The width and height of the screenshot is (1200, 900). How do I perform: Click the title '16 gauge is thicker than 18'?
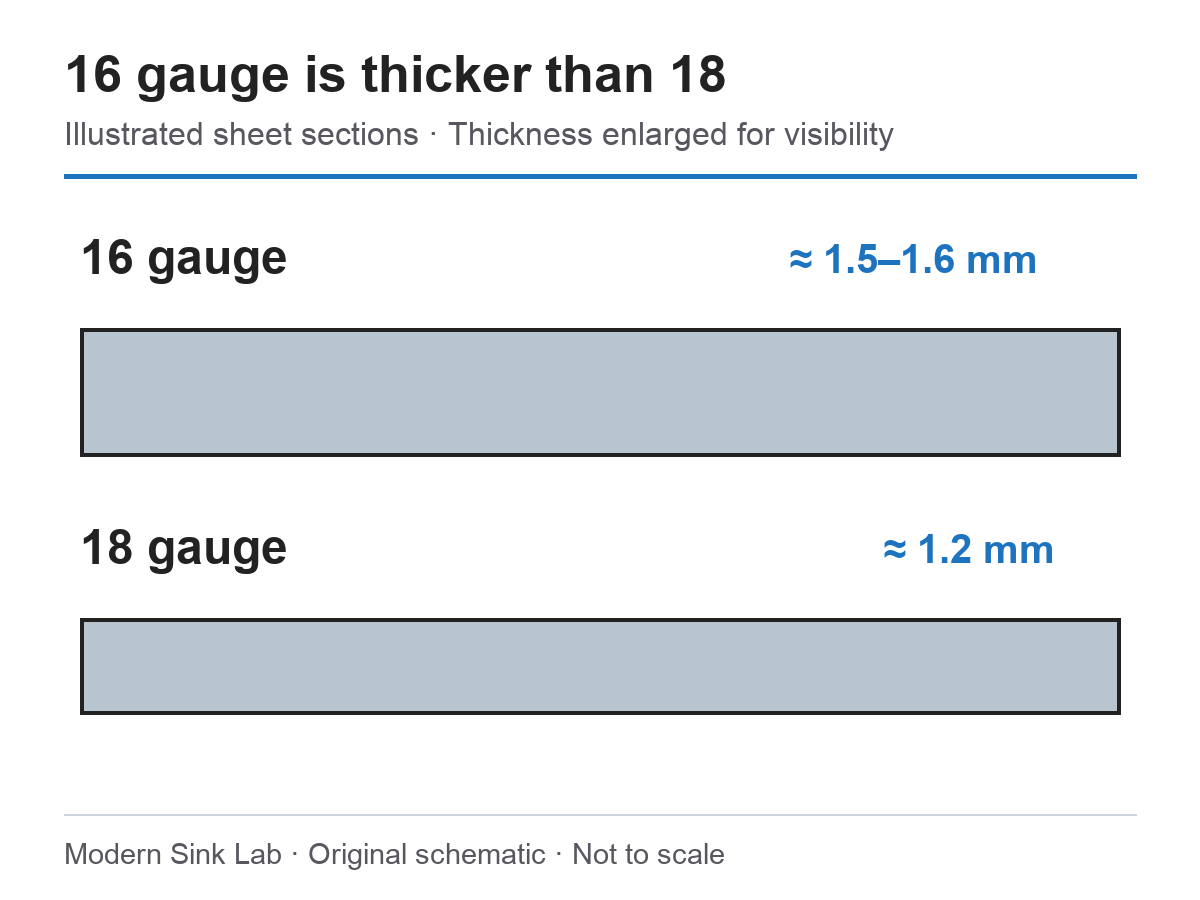[x=395, y=77]
